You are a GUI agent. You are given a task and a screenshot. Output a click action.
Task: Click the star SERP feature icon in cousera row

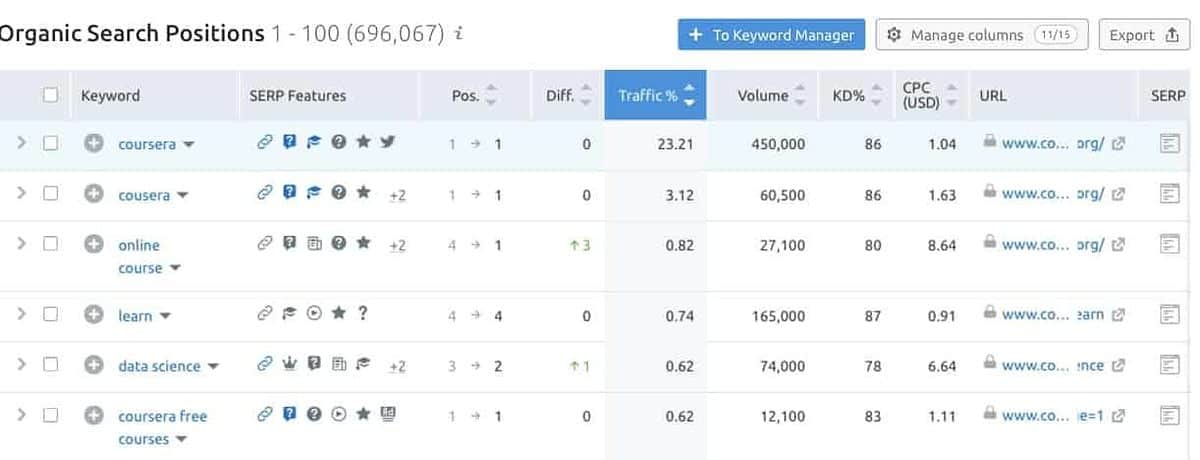pyautogui.click(x=364, y=193)
